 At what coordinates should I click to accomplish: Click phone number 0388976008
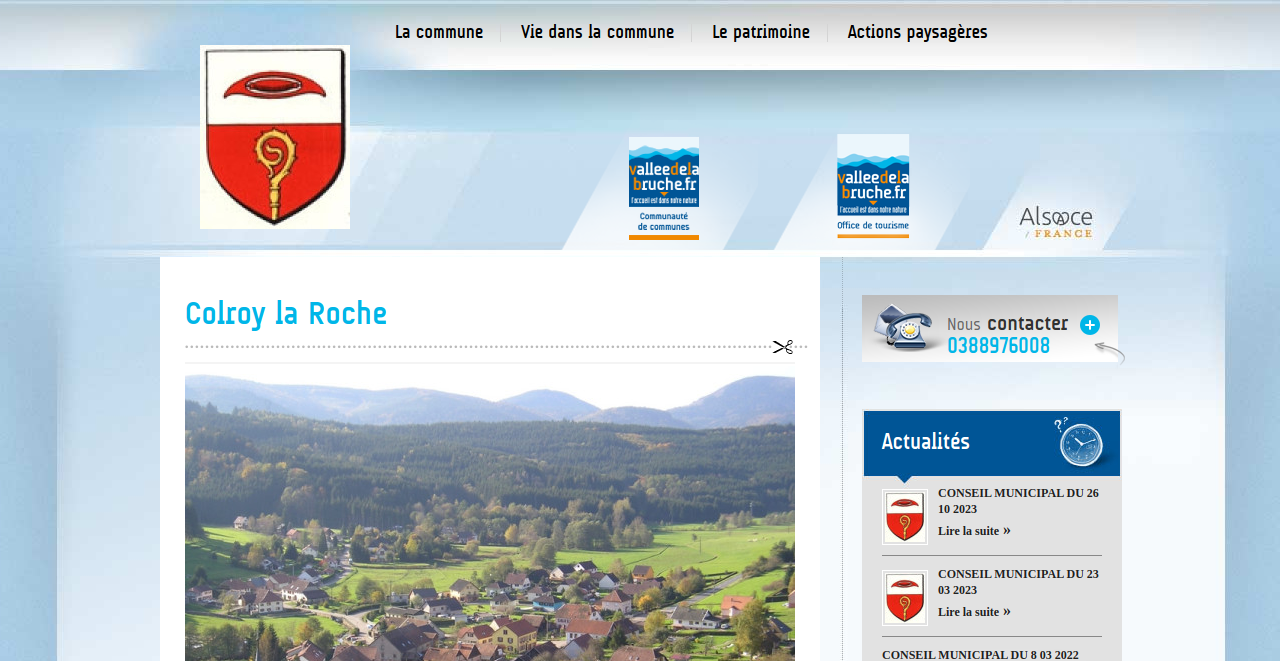999,346
